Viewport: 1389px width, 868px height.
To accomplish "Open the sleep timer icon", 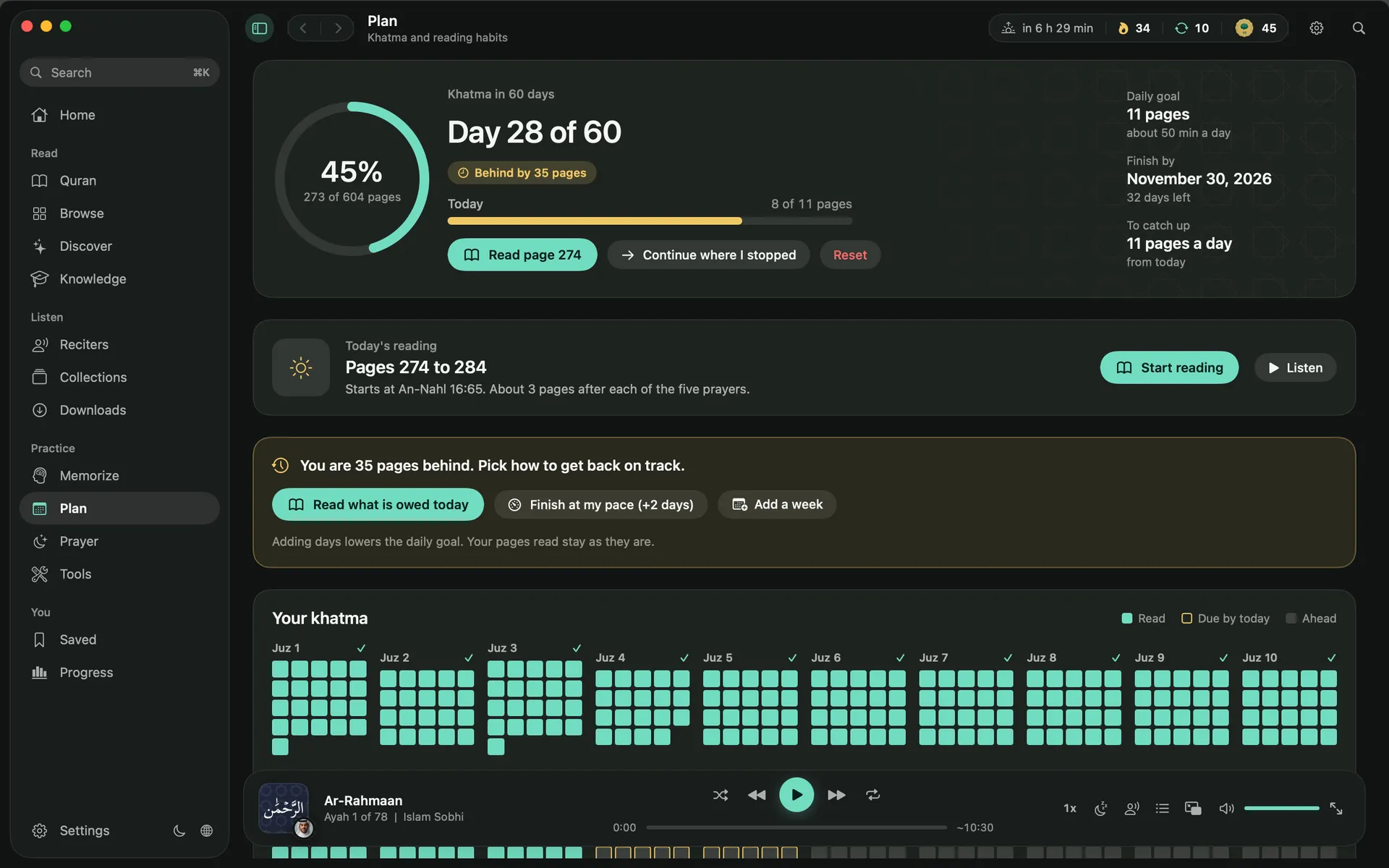I will 1101,809.
